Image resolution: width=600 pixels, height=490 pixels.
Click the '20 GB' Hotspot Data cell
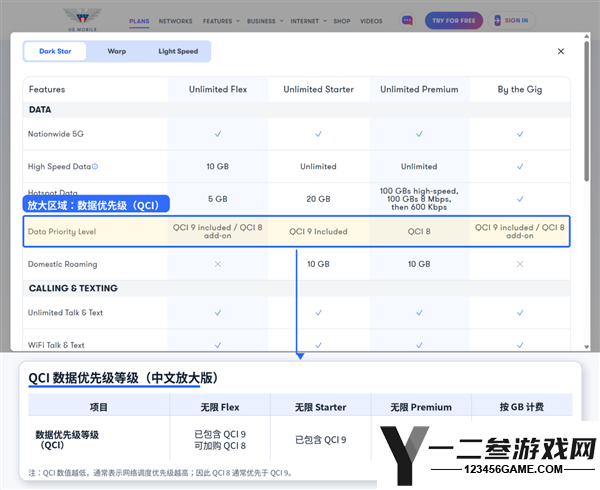point(318,199)
